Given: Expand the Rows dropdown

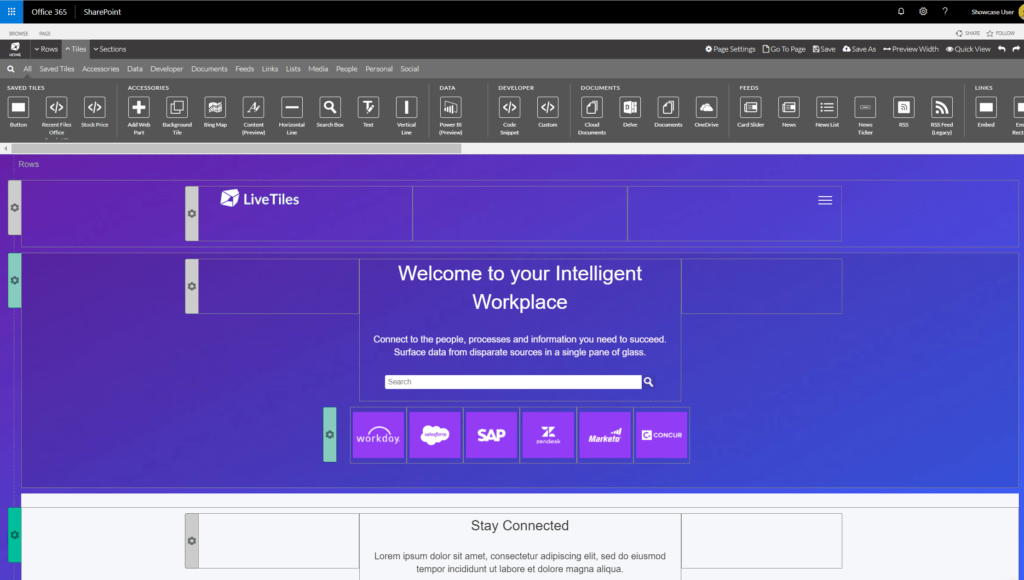Looking at the screenshot, I should coord(46,49).
